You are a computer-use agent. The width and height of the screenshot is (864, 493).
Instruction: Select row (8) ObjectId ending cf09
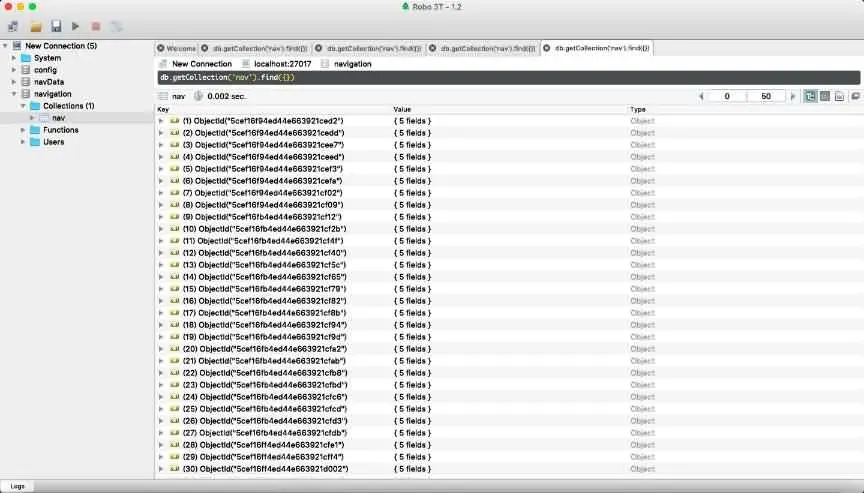tap(263, 205)
